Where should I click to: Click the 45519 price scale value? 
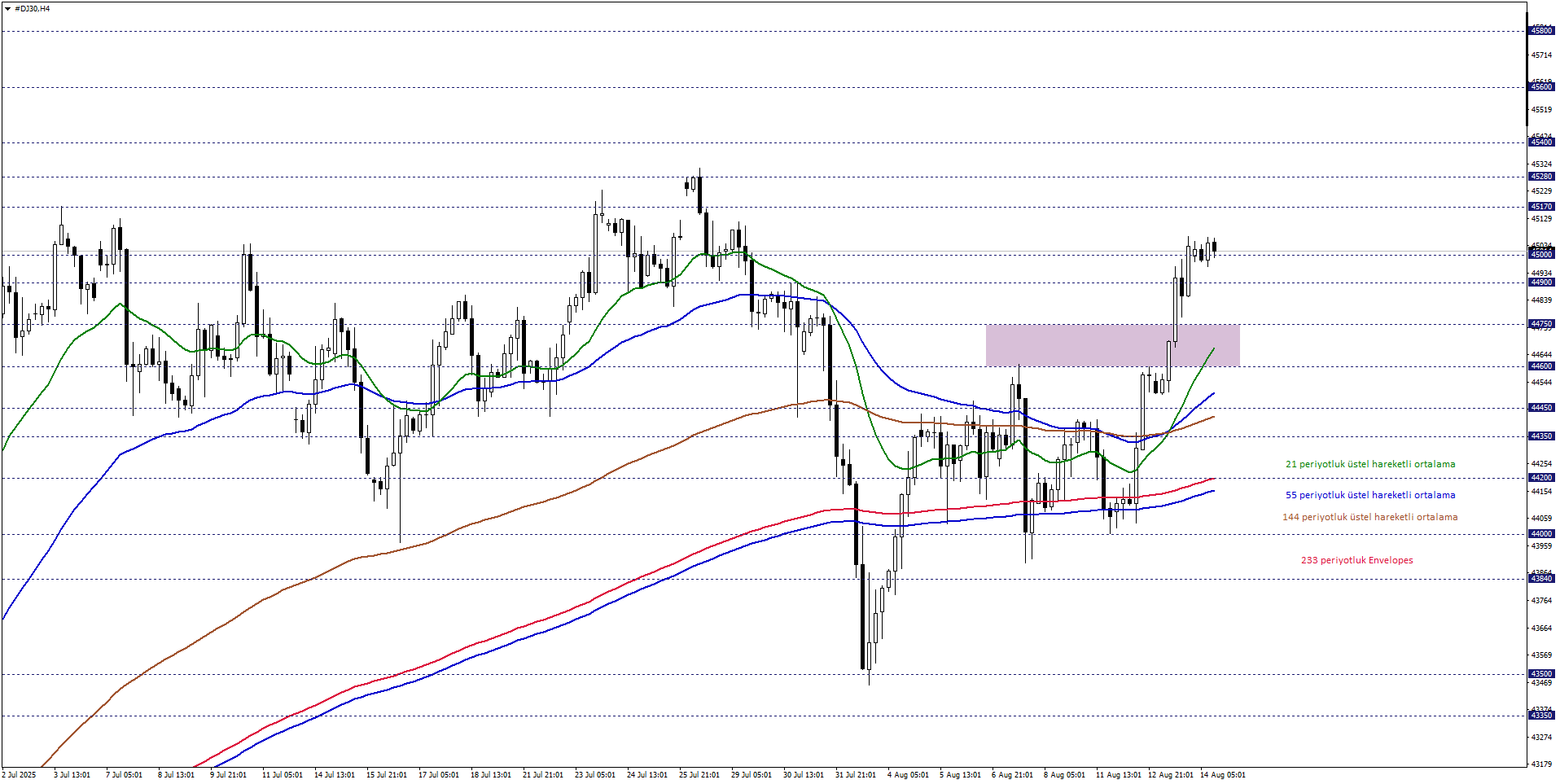coord(1541,109)
